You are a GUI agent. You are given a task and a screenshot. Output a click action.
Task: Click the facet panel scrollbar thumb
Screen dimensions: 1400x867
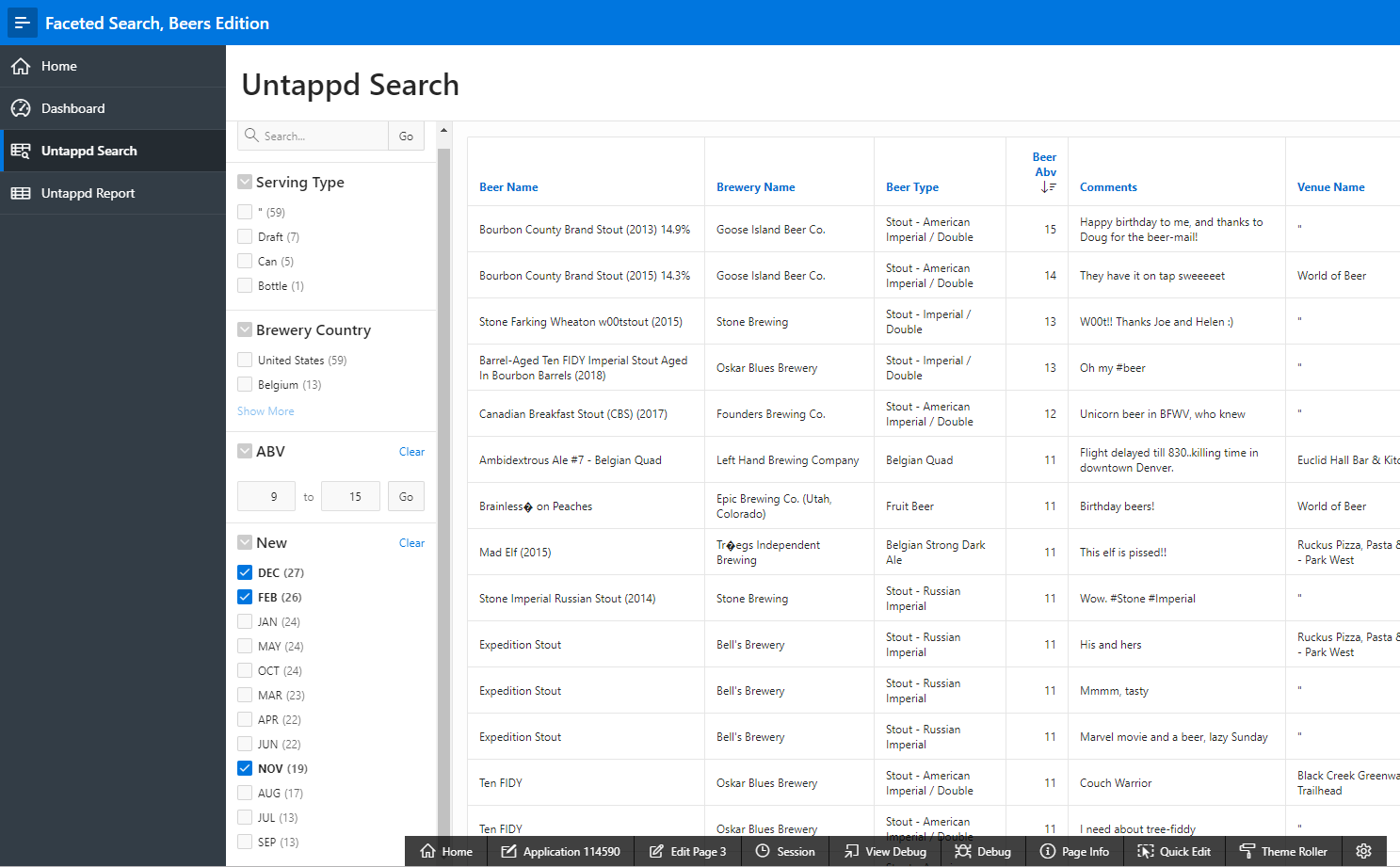coord(443,490)
